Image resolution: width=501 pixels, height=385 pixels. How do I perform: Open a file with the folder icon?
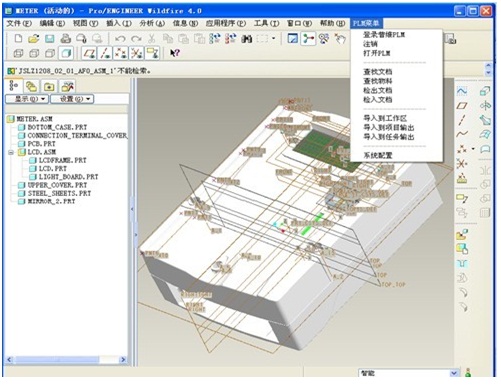33,39
